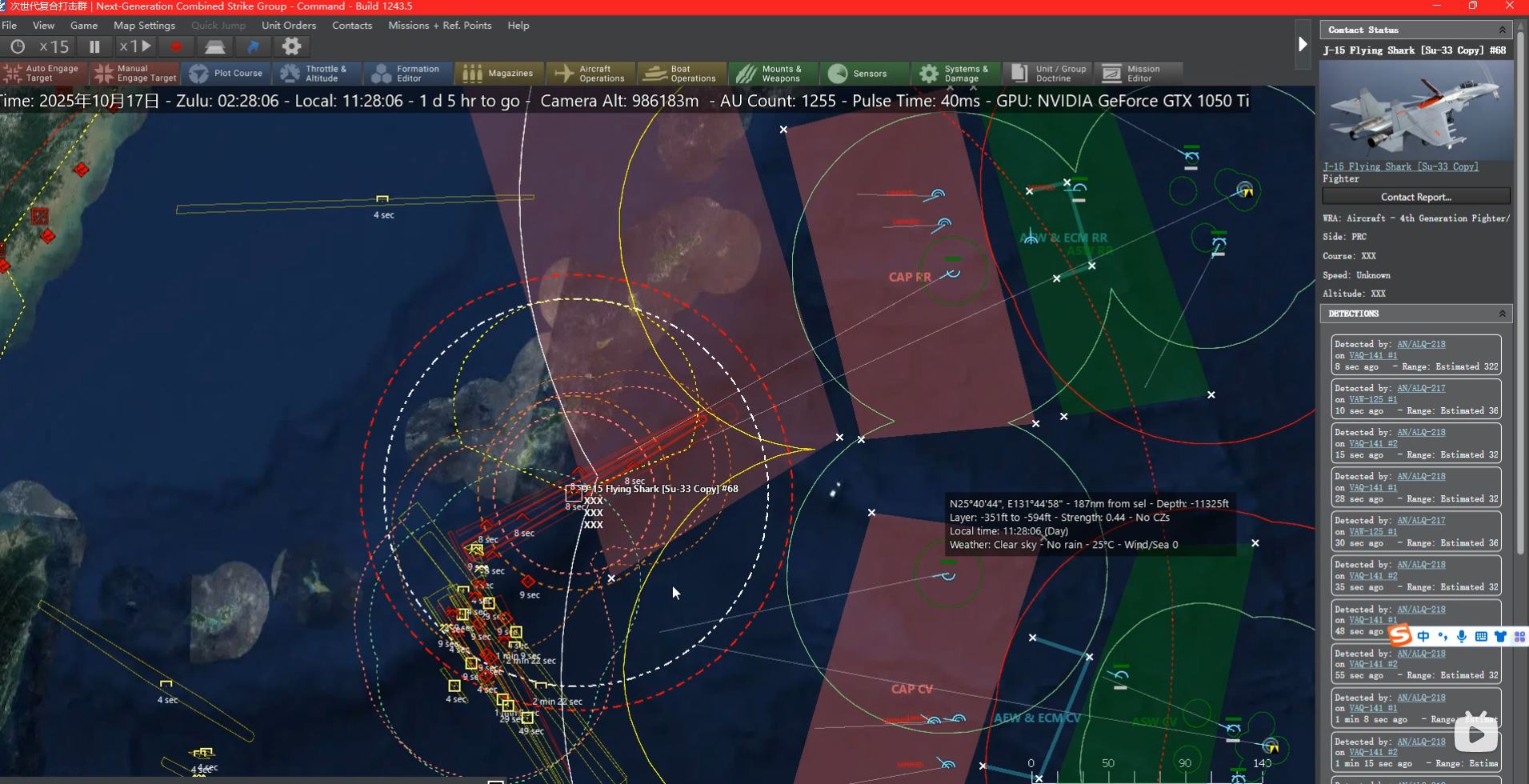This screenshot has height=784, width=1529.
Task: Open Missions + Ref. Points menu
Action: coord(440,26)
